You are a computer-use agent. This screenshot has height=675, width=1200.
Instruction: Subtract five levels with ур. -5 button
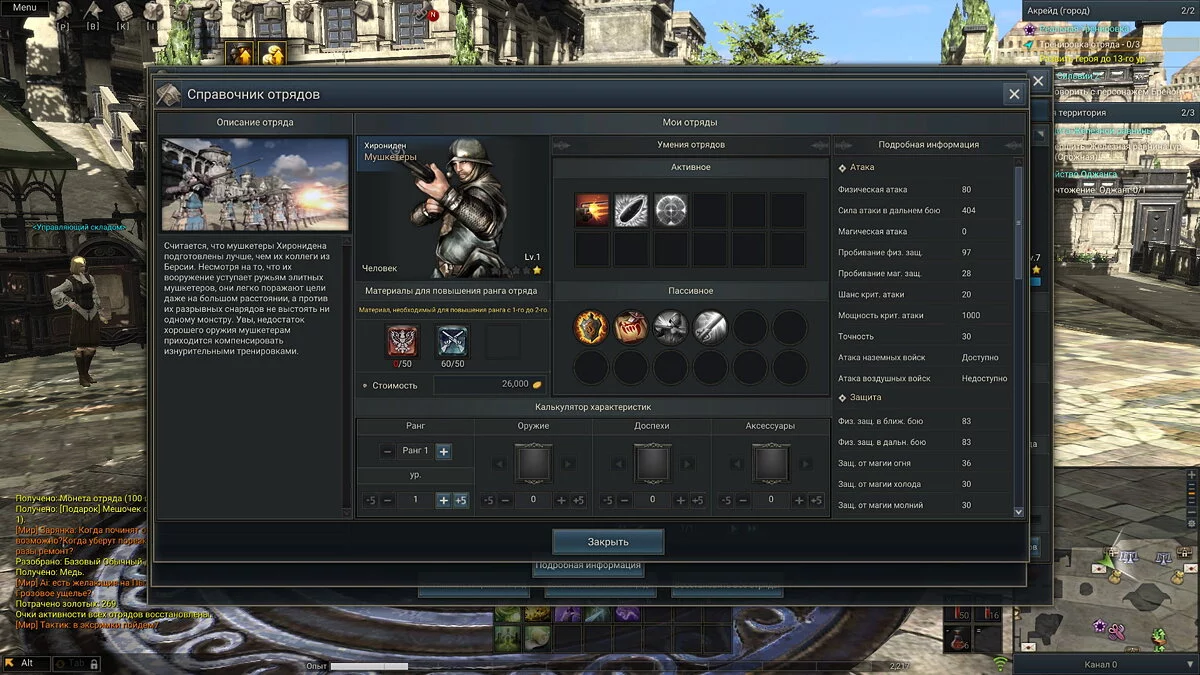[x=370, y=500]
